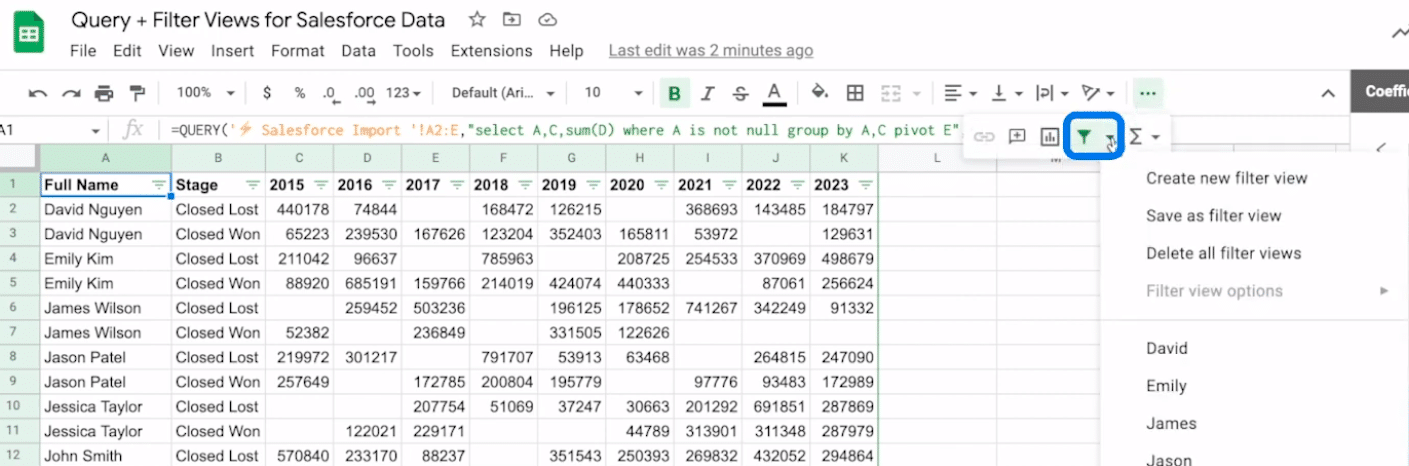
Task: Open the Help menu
Action: coord(566,51)
